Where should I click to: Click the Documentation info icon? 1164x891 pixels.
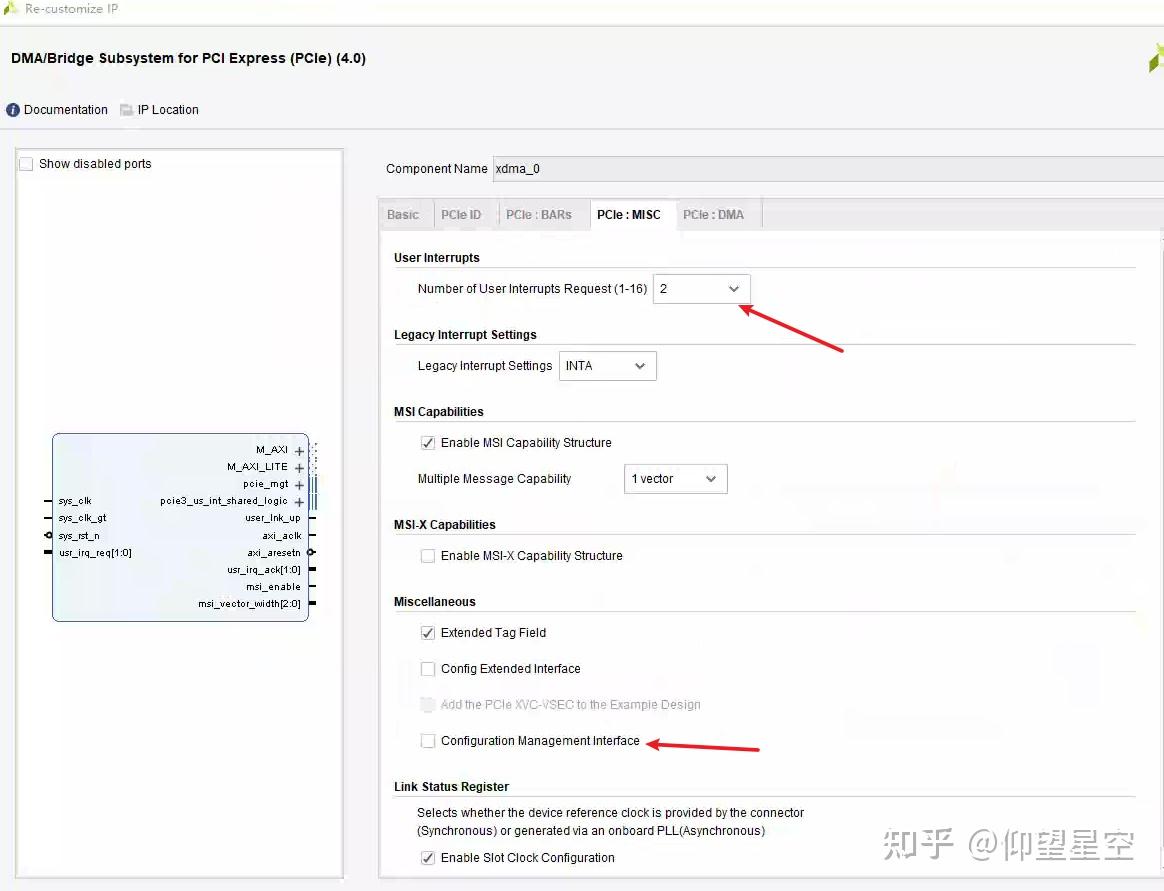(11, 110)
